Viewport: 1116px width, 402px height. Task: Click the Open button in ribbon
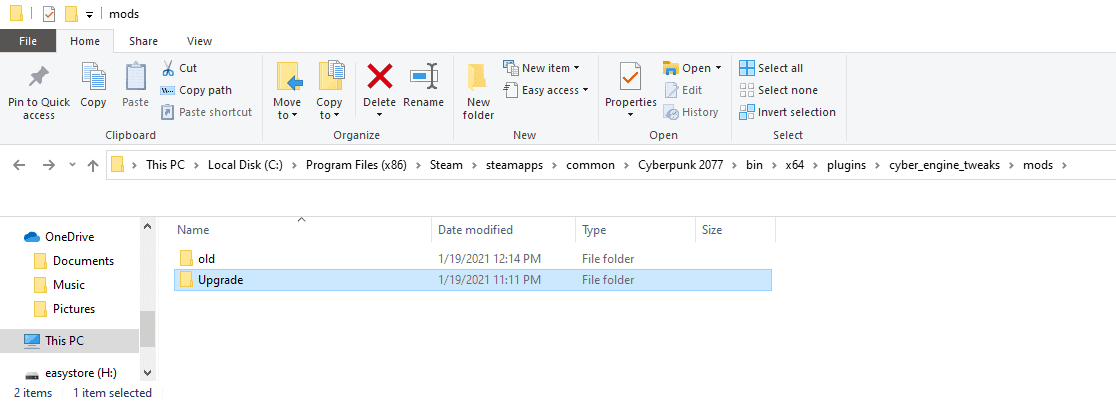686,68
